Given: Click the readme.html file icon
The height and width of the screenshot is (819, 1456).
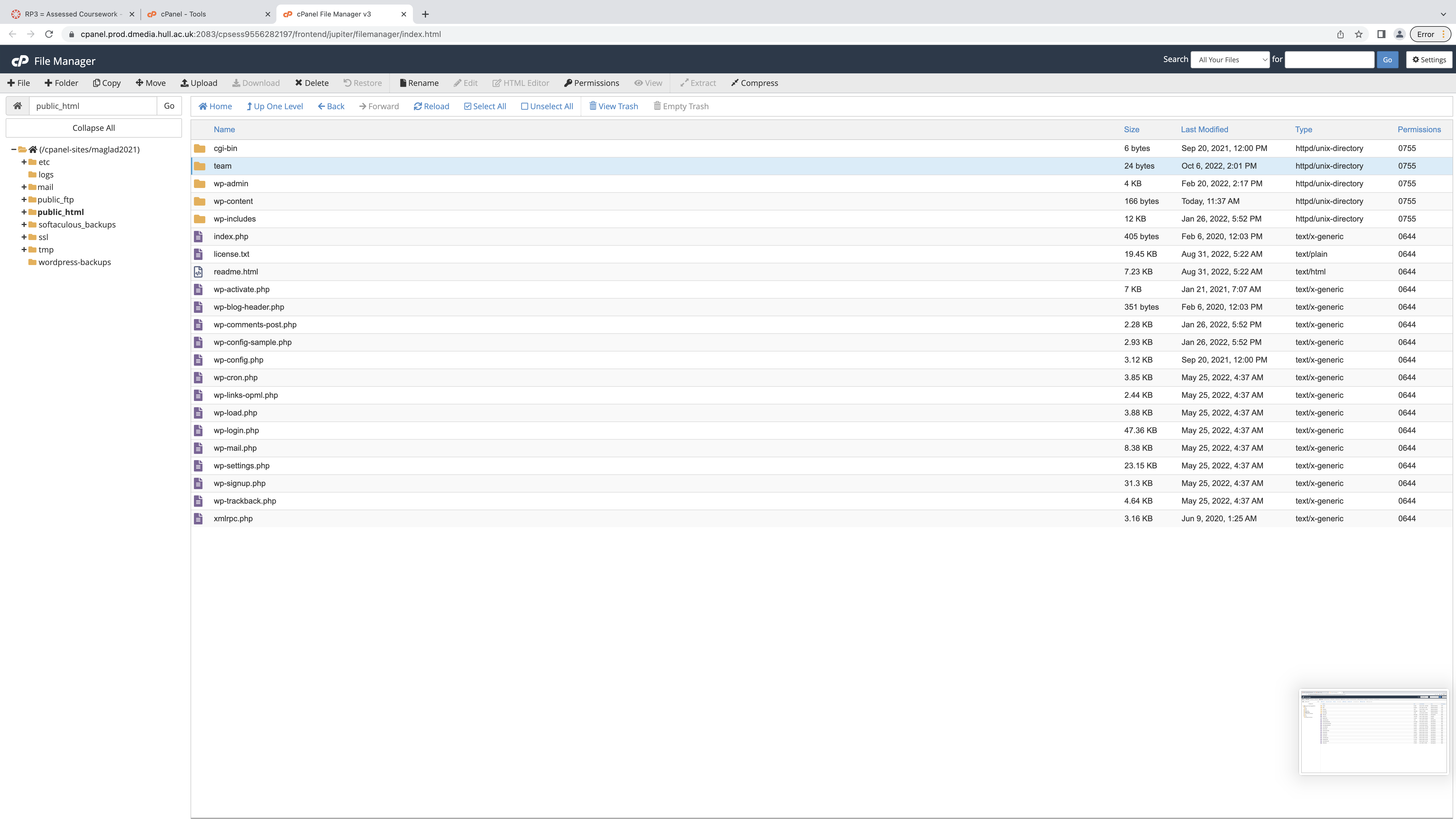Looking at the screenshot, I should tap(198, 272).
